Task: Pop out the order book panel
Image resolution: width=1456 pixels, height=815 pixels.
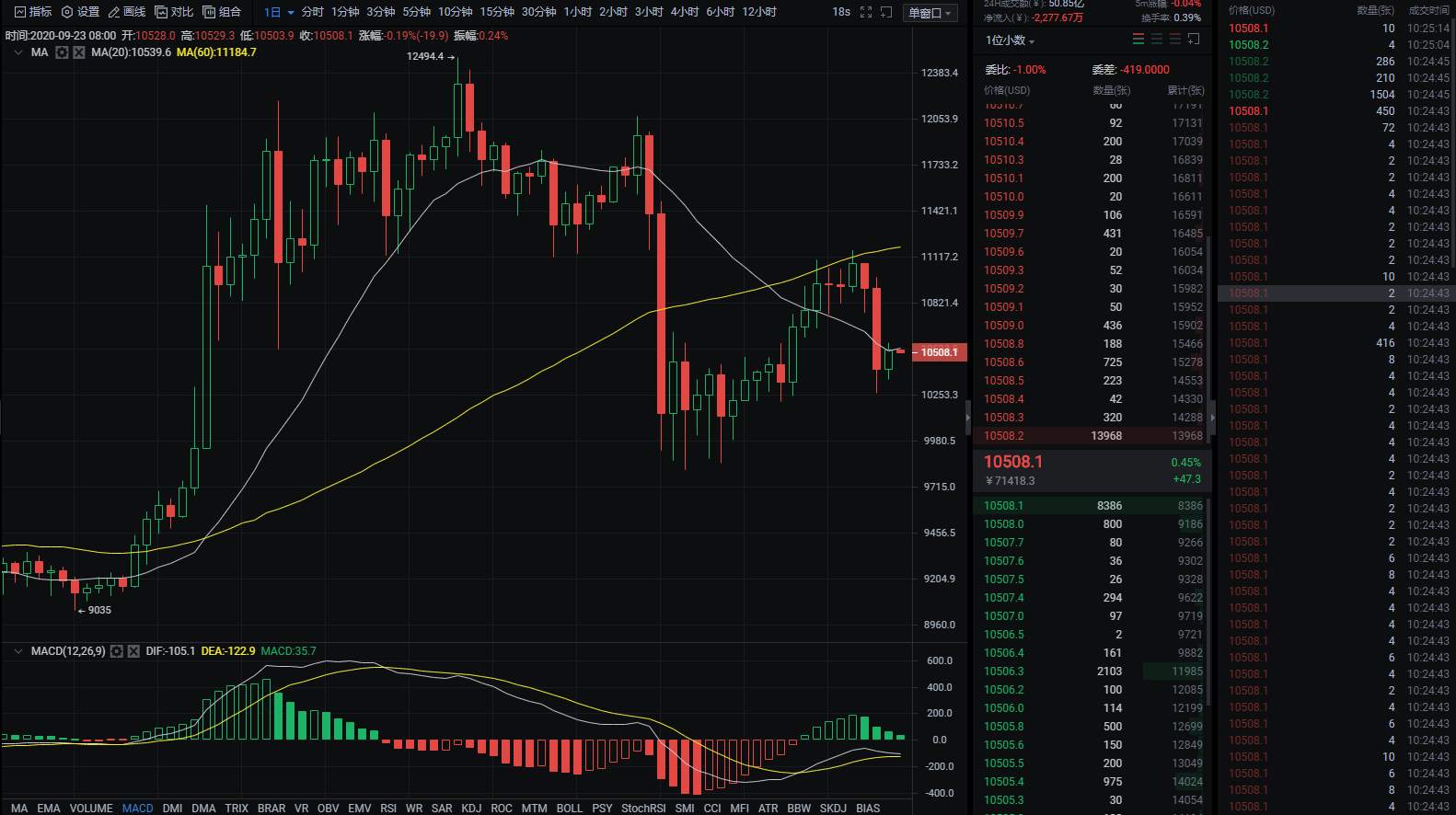Action: pos(1194,39)
